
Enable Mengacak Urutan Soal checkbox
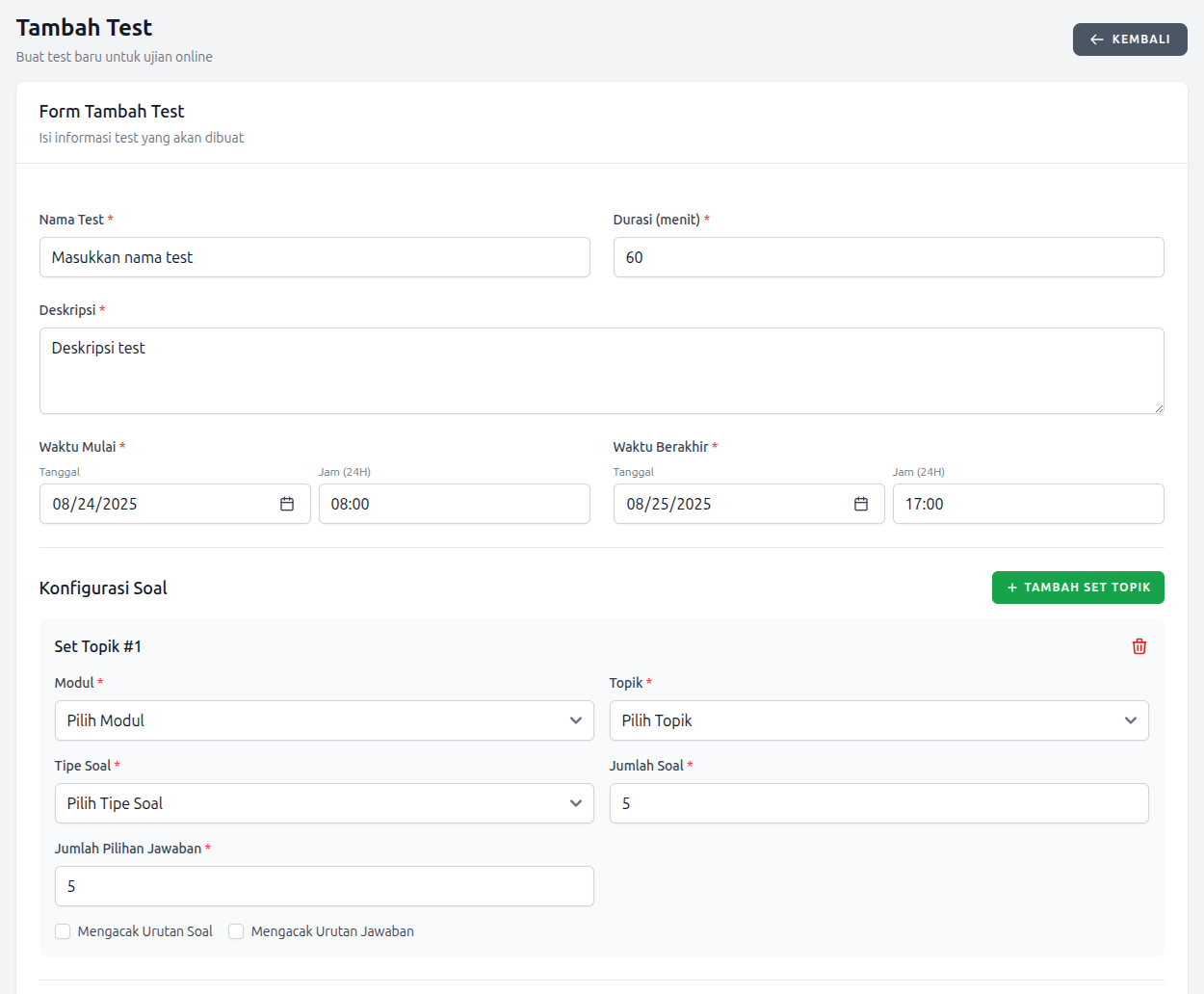point(63,931)
